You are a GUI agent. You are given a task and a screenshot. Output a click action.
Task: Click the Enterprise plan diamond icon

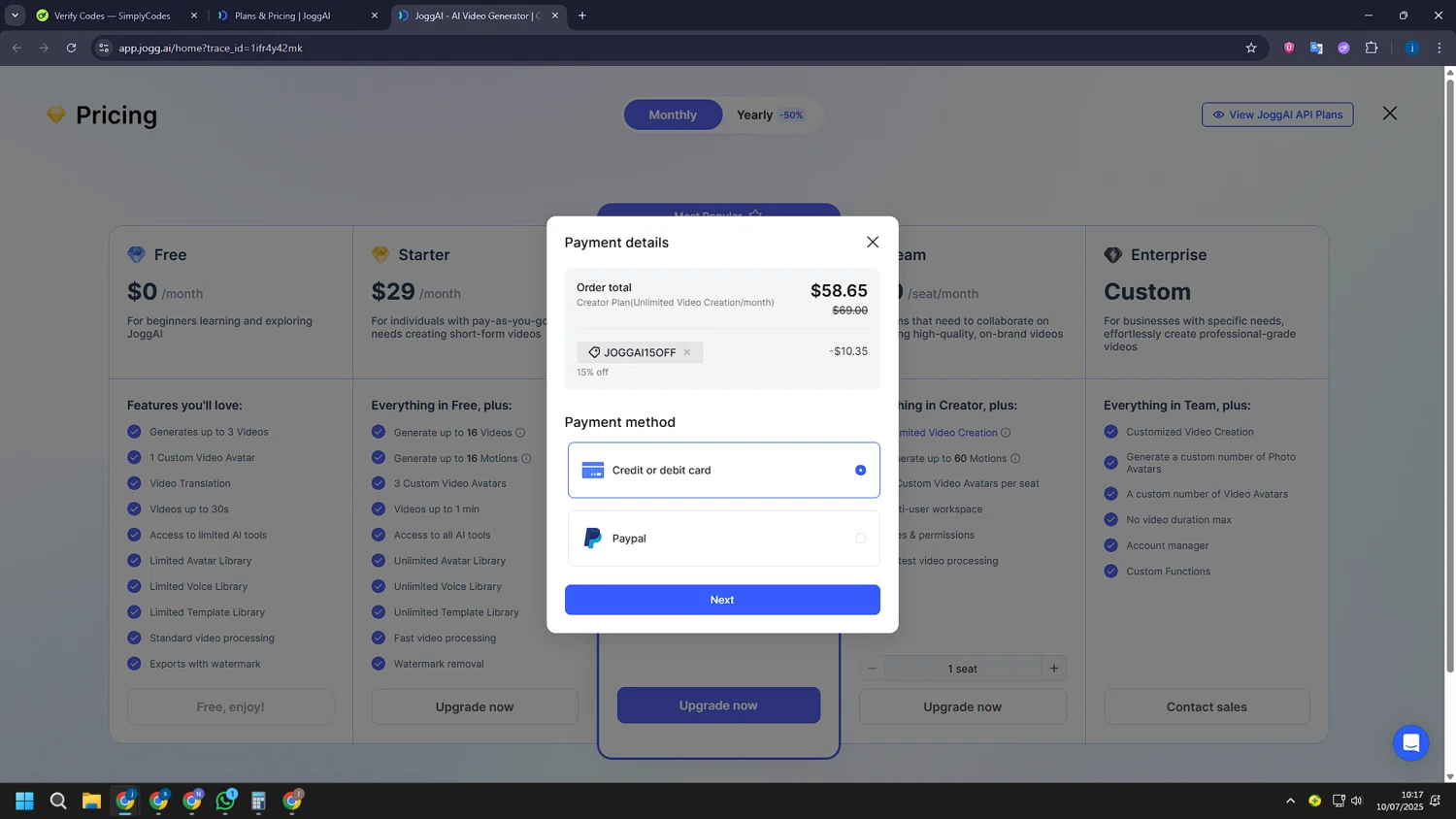click(1112, 254)
